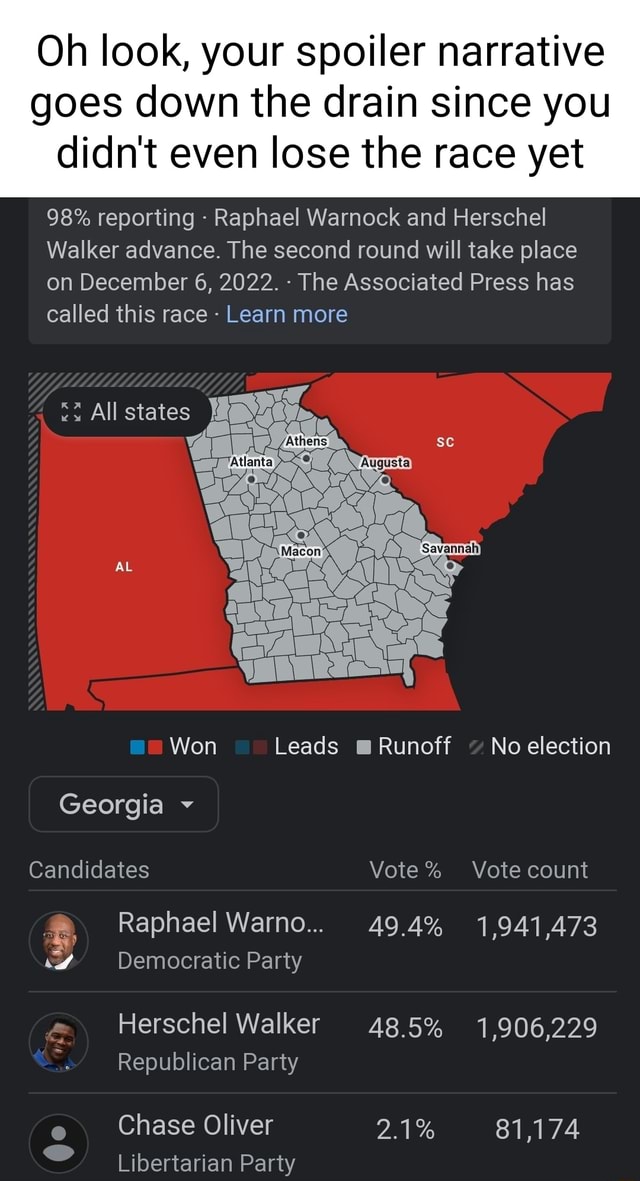This screenshot has width=640, height=1181.
Task: Select the Augusta city marker on map
Action: [x=386, y=479]
